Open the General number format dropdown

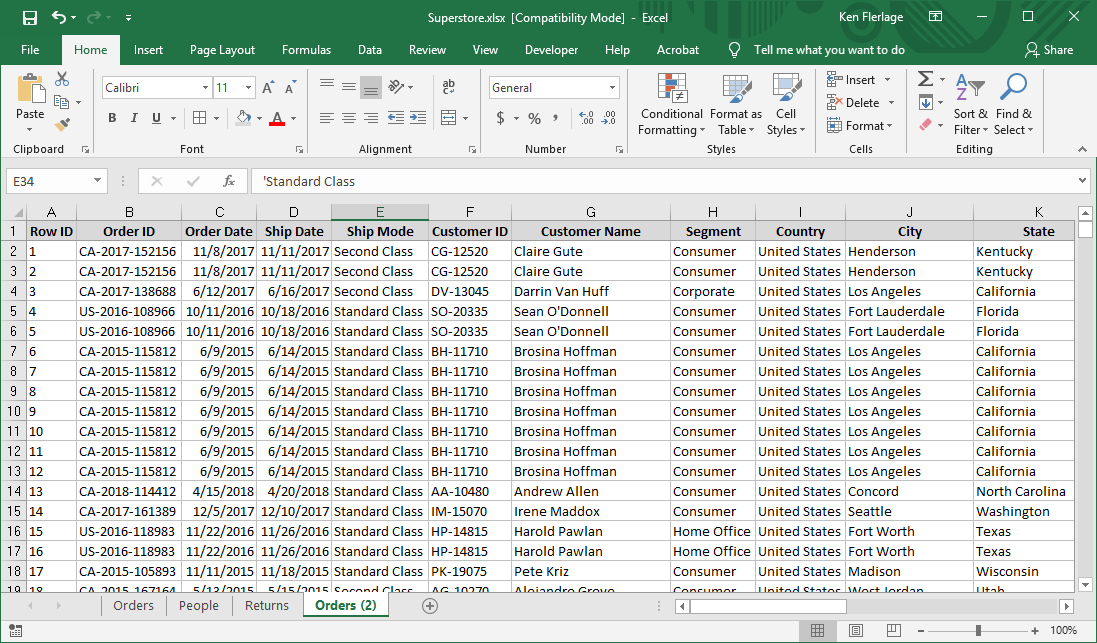(613, 88)
